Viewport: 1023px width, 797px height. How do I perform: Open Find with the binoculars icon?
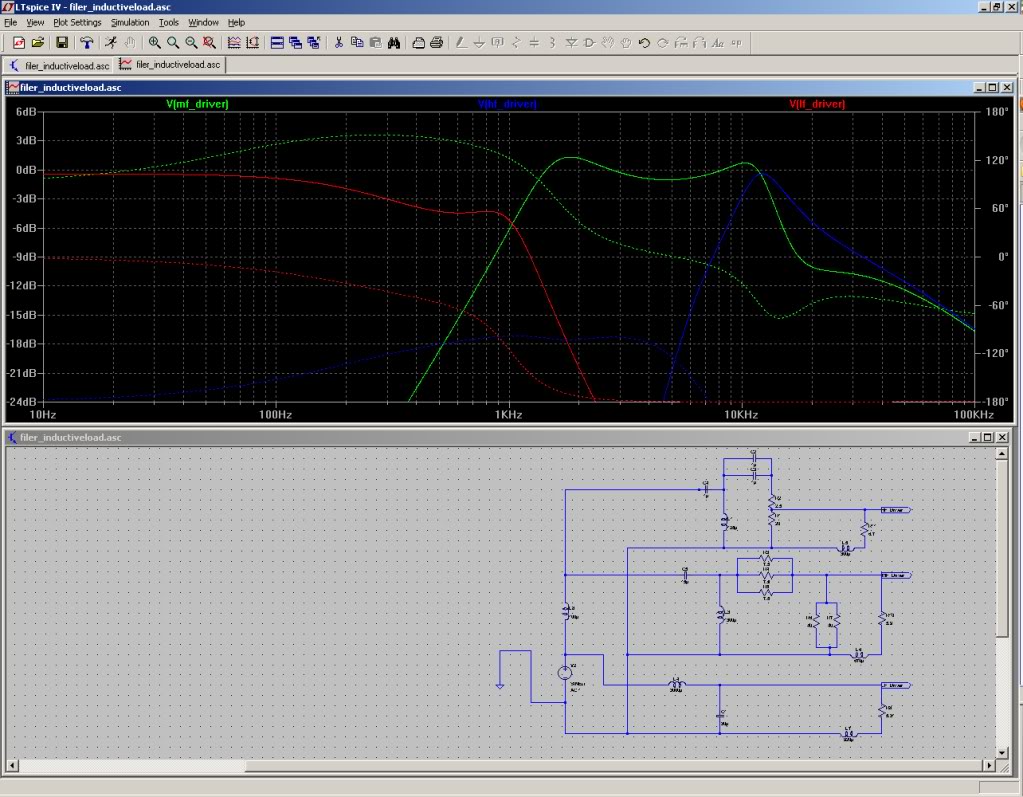pos(393,43)
